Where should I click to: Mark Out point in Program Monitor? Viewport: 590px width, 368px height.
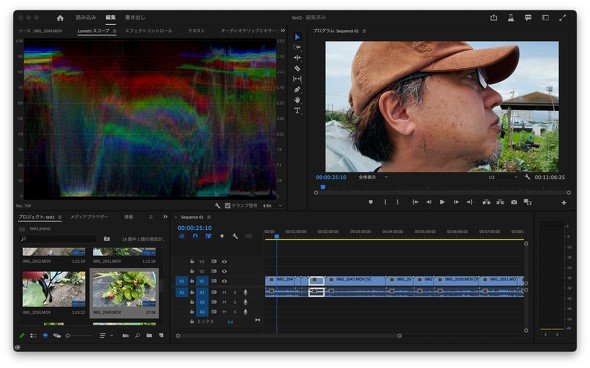(397, 202)
